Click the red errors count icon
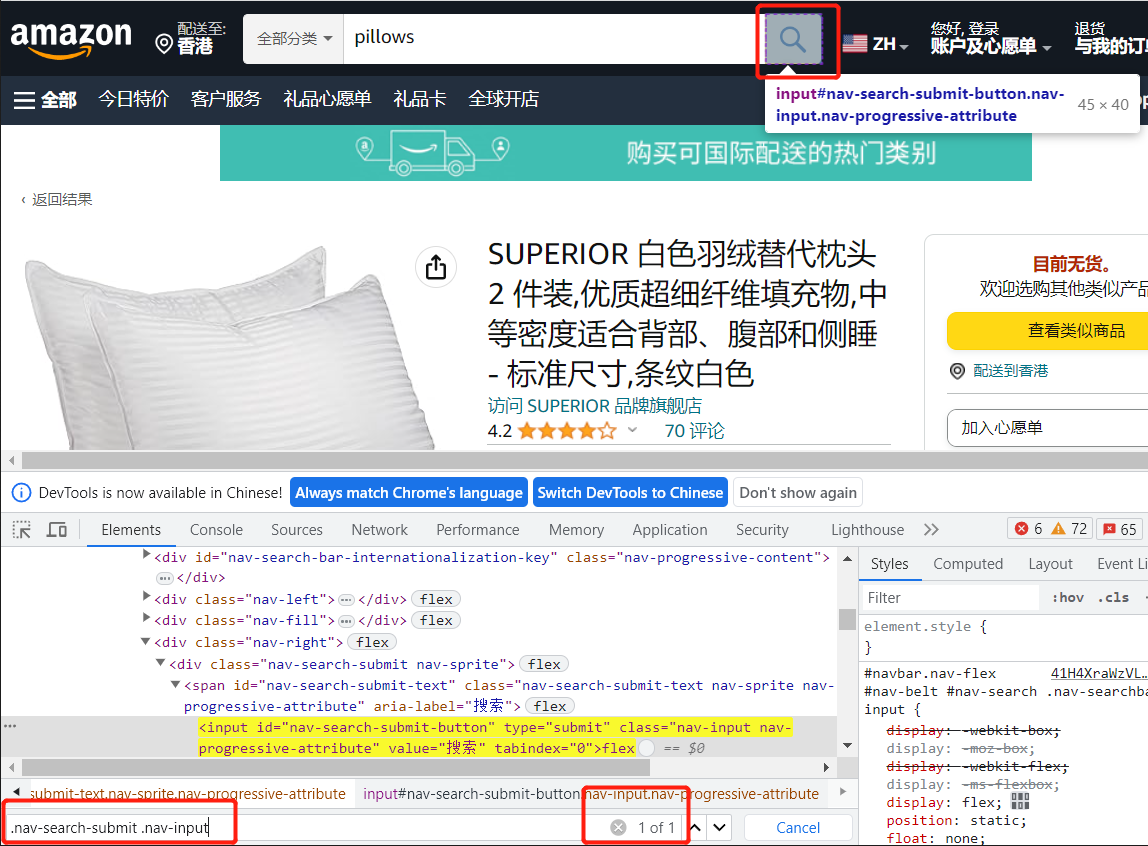This screenshot has width=1148, height=846. tap(1021, 528)
